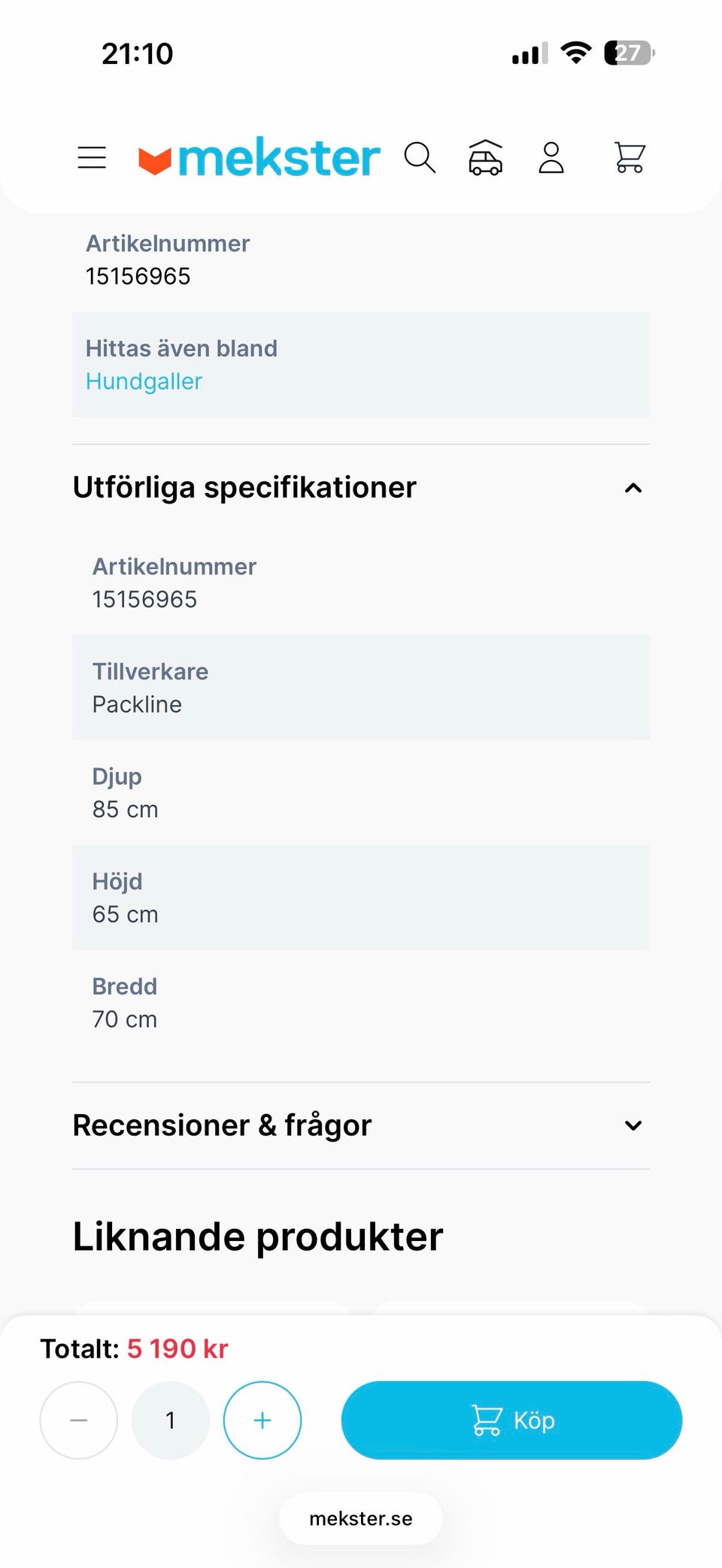Increase quantity with the plus button
Viewport: 722px width, 1568px height.
pyautogui.click(x=262, y=1420)
